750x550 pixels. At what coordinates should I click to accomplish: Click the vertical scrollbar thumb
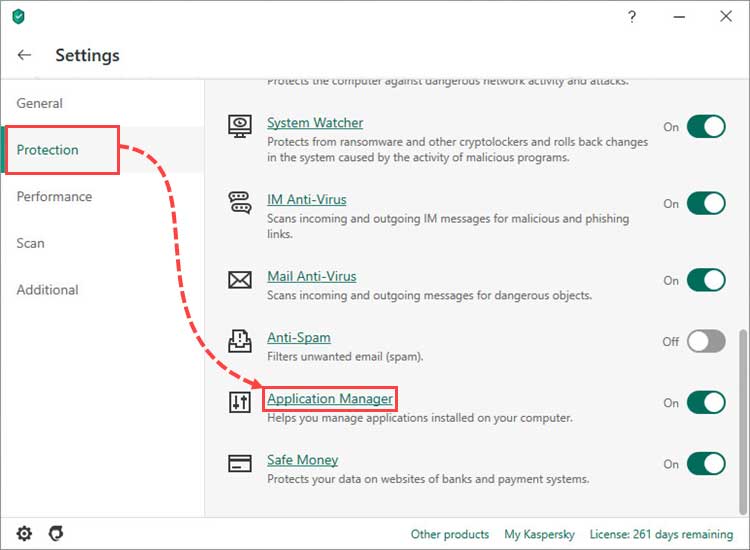742,421
